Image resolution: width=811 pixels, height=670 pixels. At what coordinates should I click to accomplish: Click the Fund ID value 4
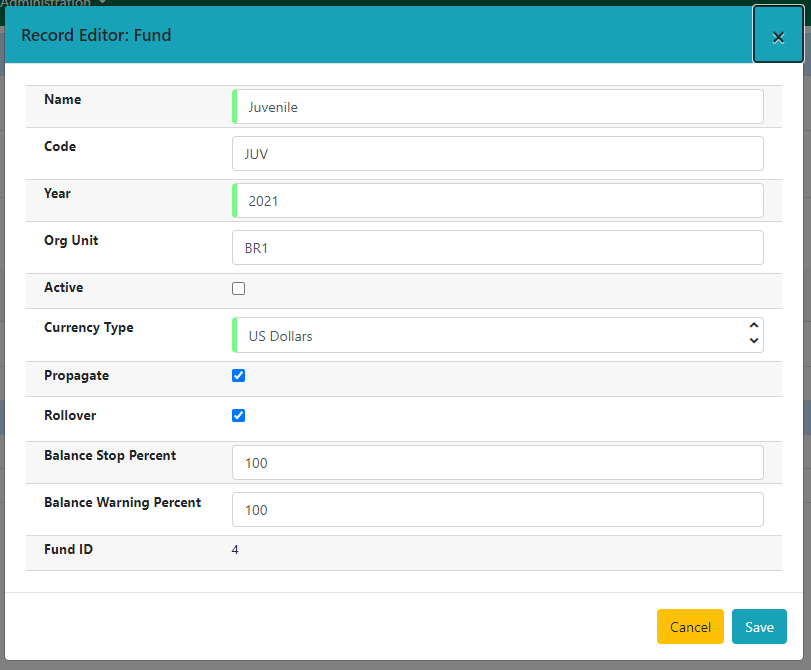(235, 550)
